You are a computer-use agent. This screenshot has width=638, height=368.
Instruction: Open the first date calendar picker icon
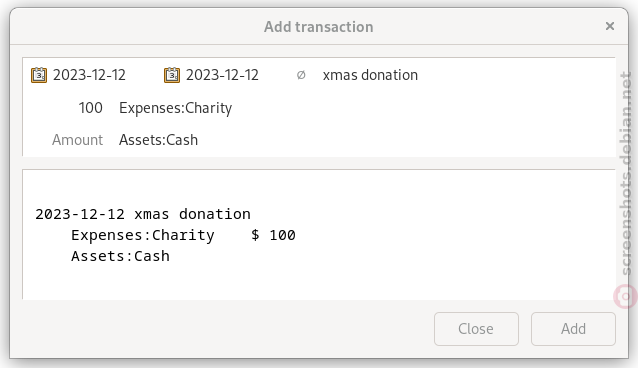(x=39, y=75)
